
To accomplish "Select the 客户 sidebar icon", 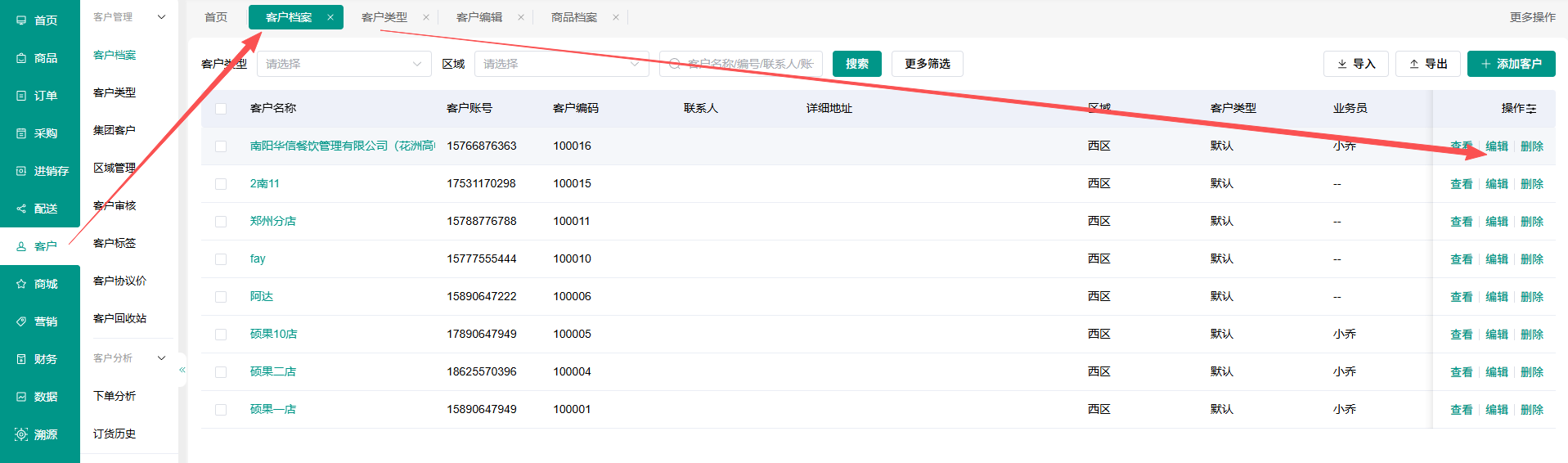I will pos(21,246).
